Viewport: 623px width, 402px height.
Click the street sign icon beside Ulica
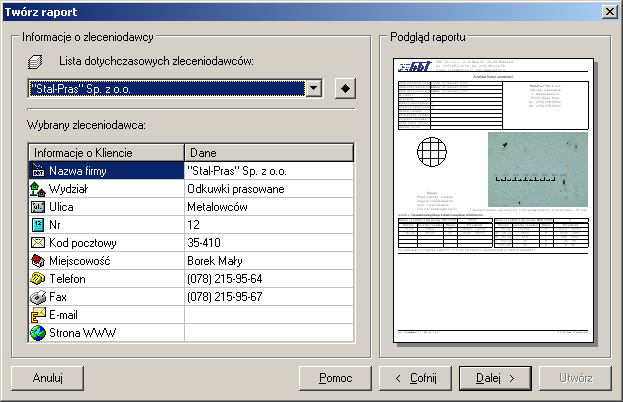[x=38, y=207]
